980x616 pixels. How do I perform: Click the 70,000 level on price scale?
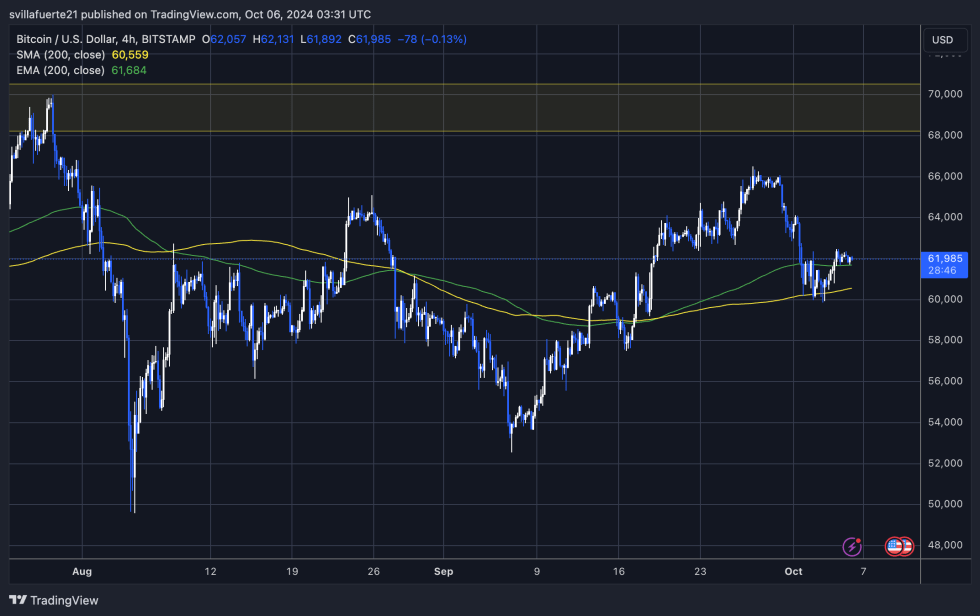click(x=946, y=93)
